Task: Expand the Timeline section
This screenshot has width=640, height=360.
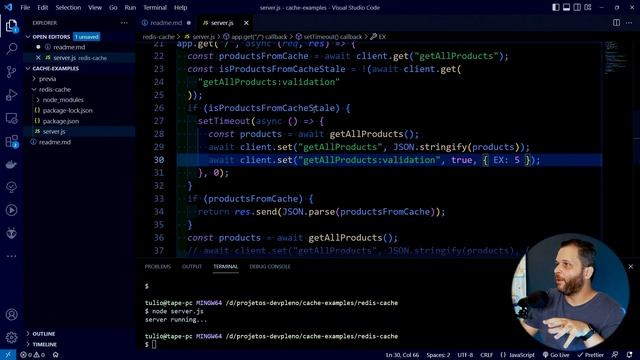Action: (x=44, y=344)
